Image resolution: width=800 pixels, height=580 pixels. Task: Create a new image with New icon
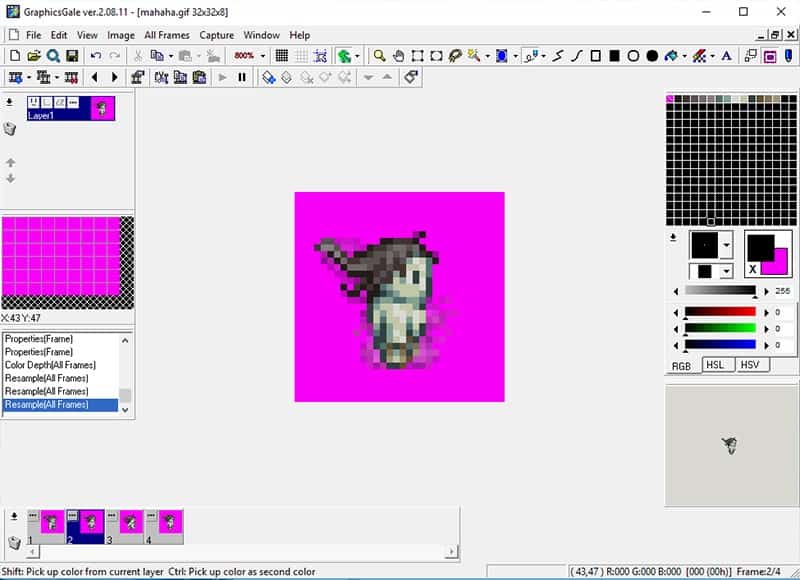pos(15,56)
